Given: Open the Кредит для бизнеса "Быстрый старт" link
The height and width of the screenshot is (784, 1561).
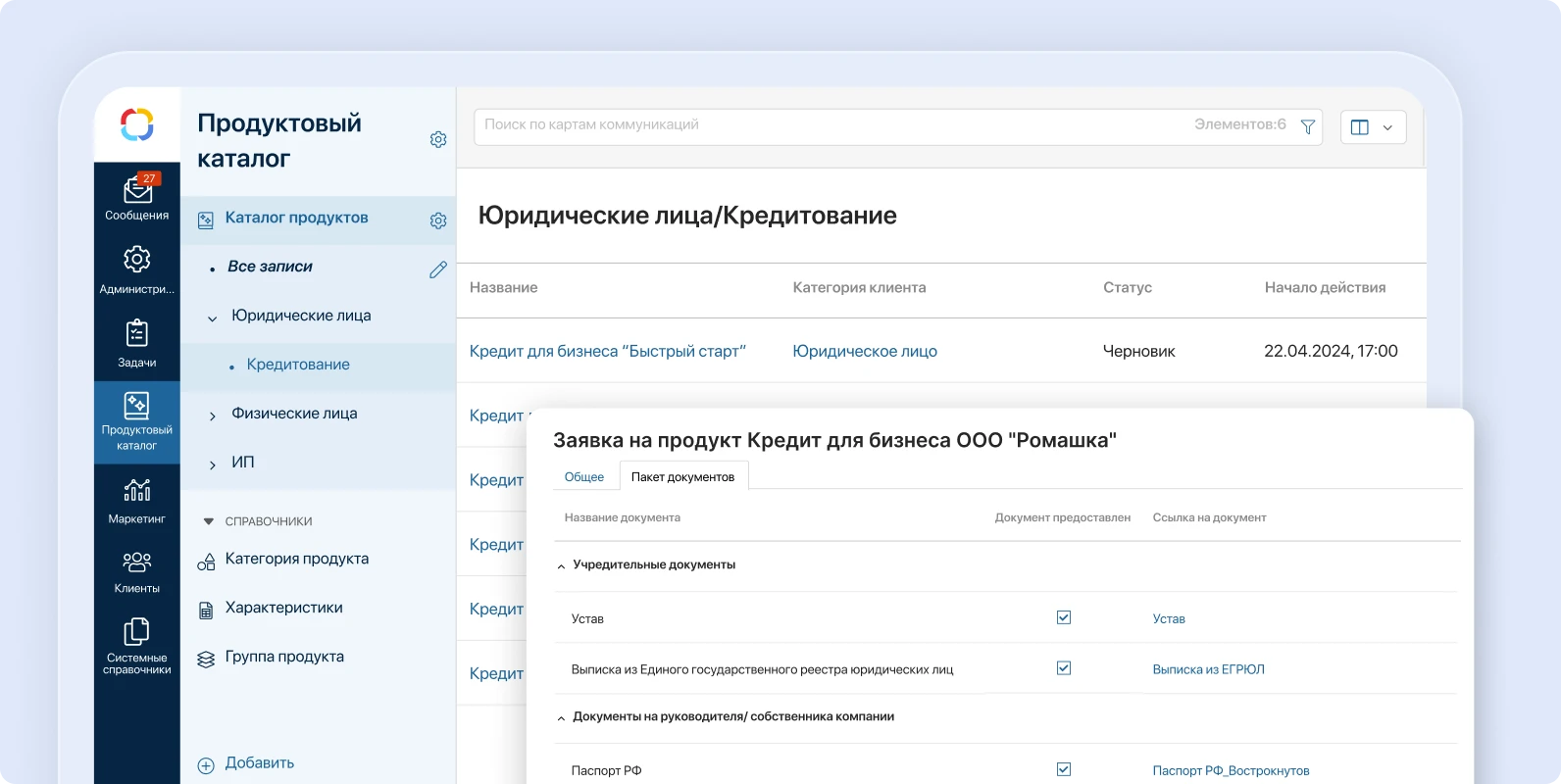Looking at the screenshot, I should coord(607,351).
